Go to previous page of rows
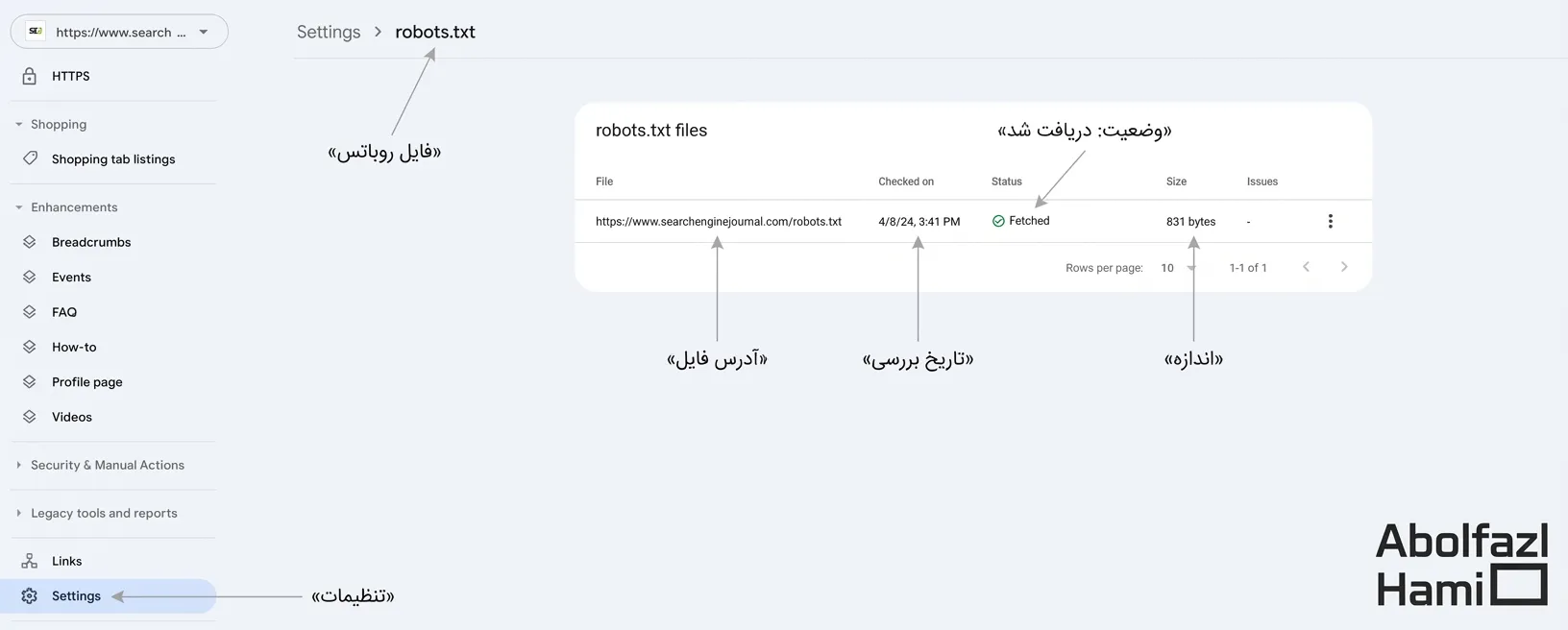Image resolution: width=1568 pixels, height=630 pixels. [x=1306, y=267]
